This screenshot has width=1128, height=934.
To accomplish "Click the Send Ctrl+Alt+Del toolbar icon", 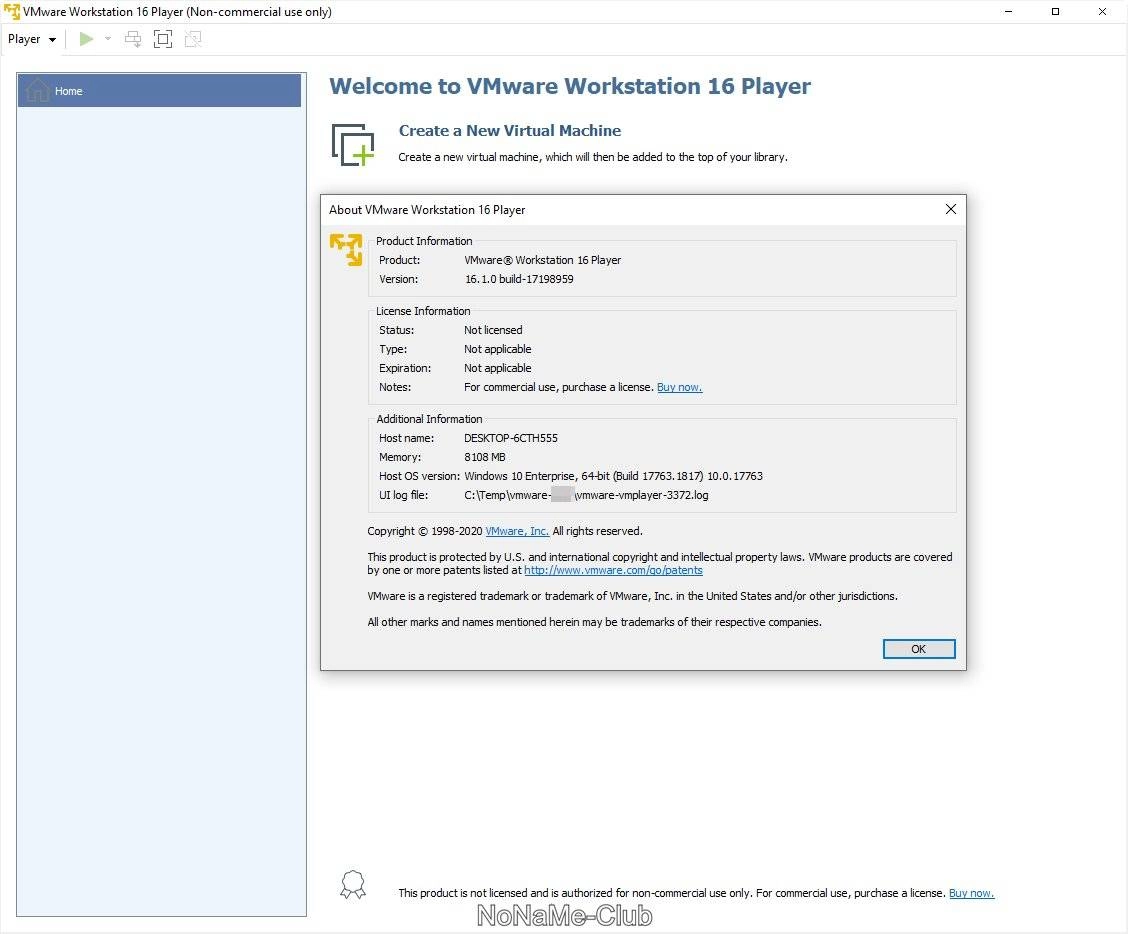I will pos(133,39).
